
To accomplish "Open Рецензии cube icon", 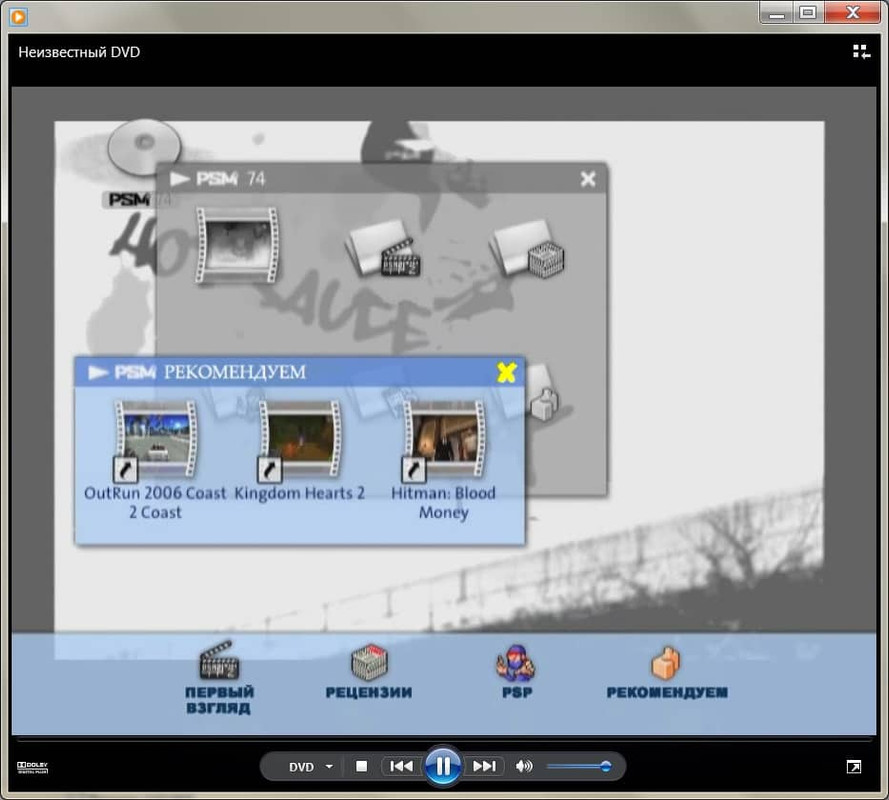I will pyautogui.click(x=369, y=661).
